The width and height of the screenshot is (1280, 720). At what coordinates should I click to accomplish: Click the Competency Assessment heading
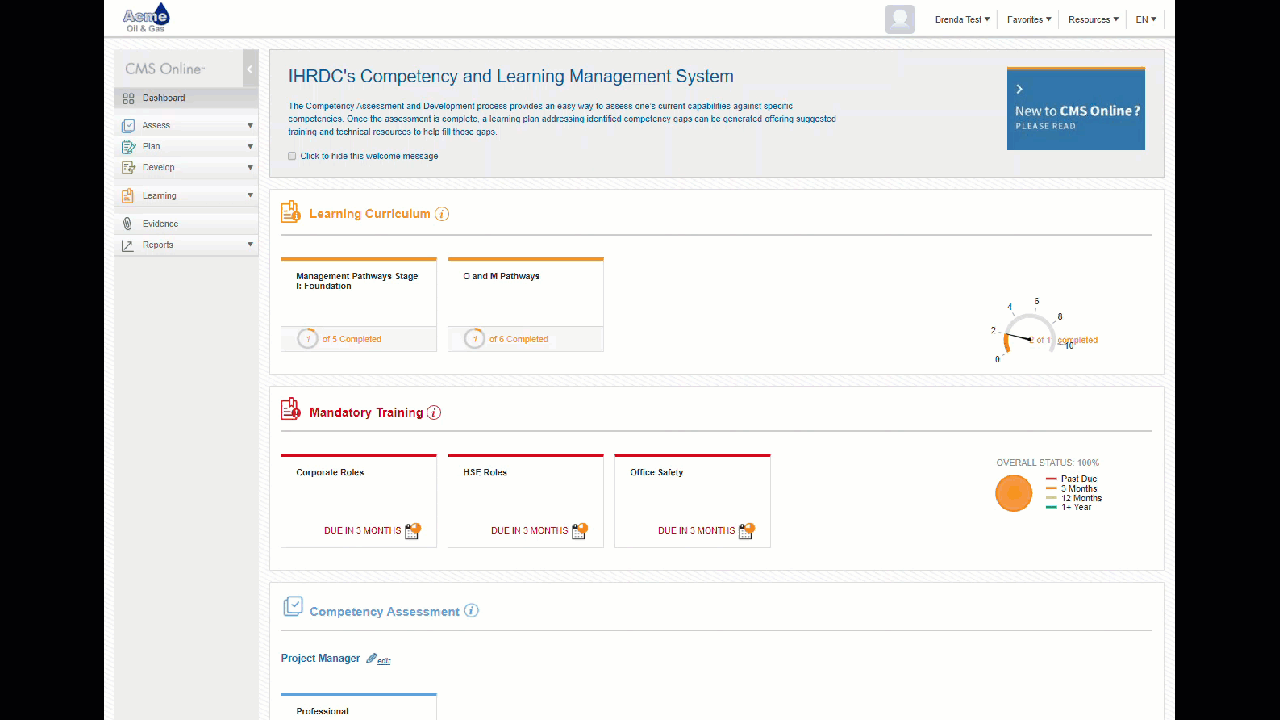point(385,611)
